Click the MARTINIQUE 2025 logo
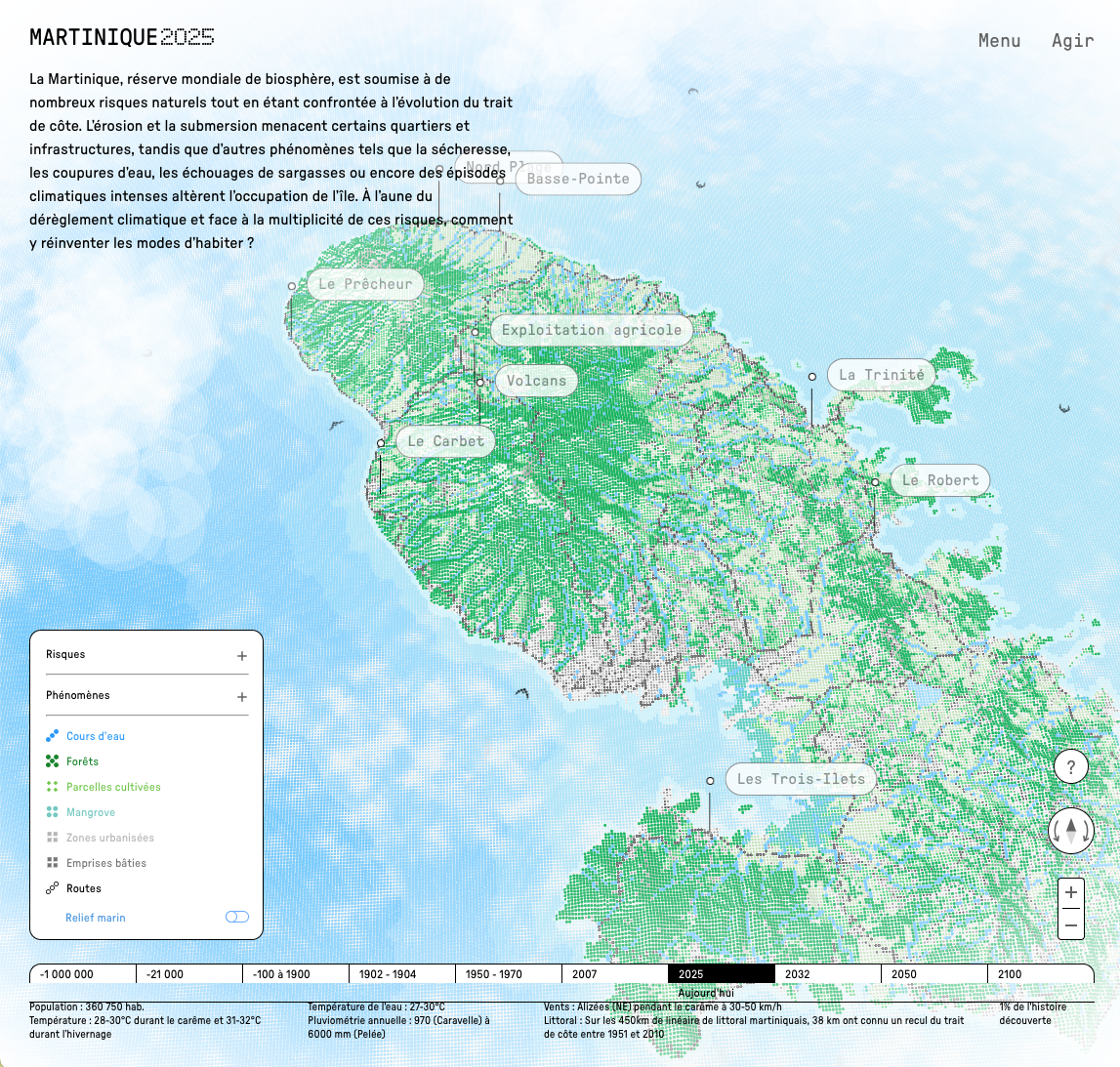The image size is (1120, 1067). coord(122,38)
